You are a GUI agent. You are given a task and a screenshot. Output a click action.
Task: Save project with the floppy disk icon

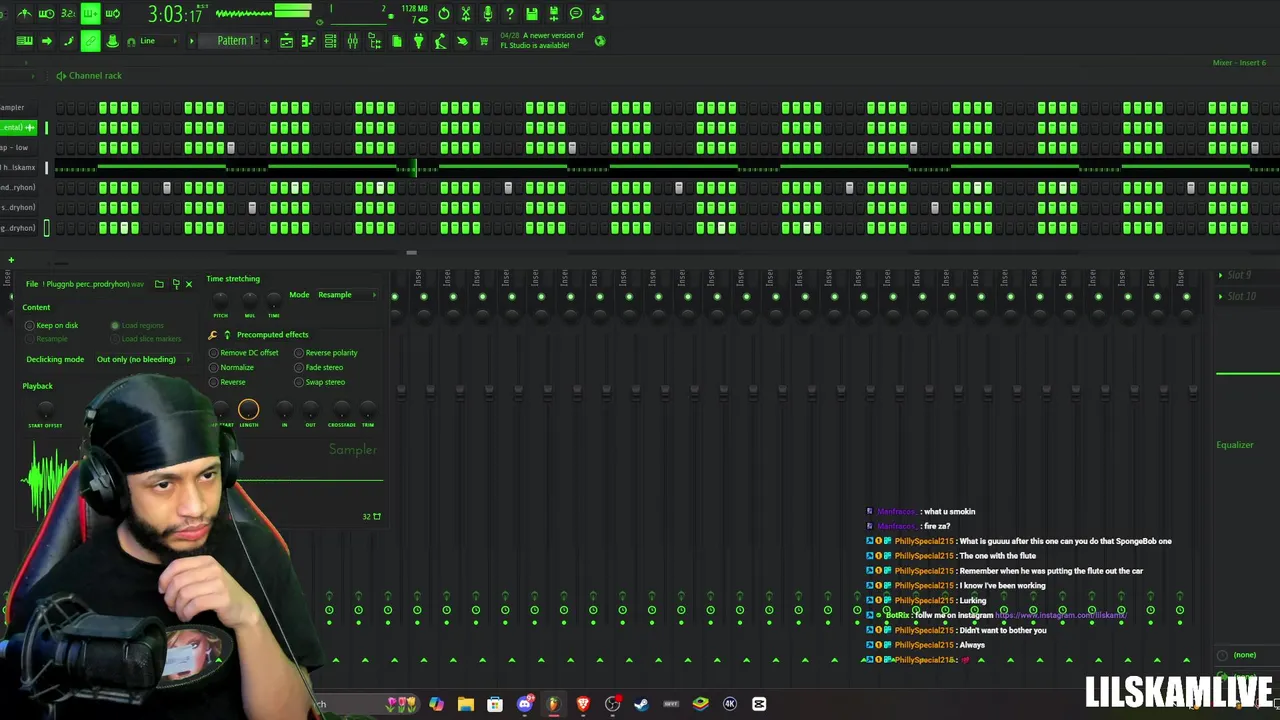[x=532, y=14]
